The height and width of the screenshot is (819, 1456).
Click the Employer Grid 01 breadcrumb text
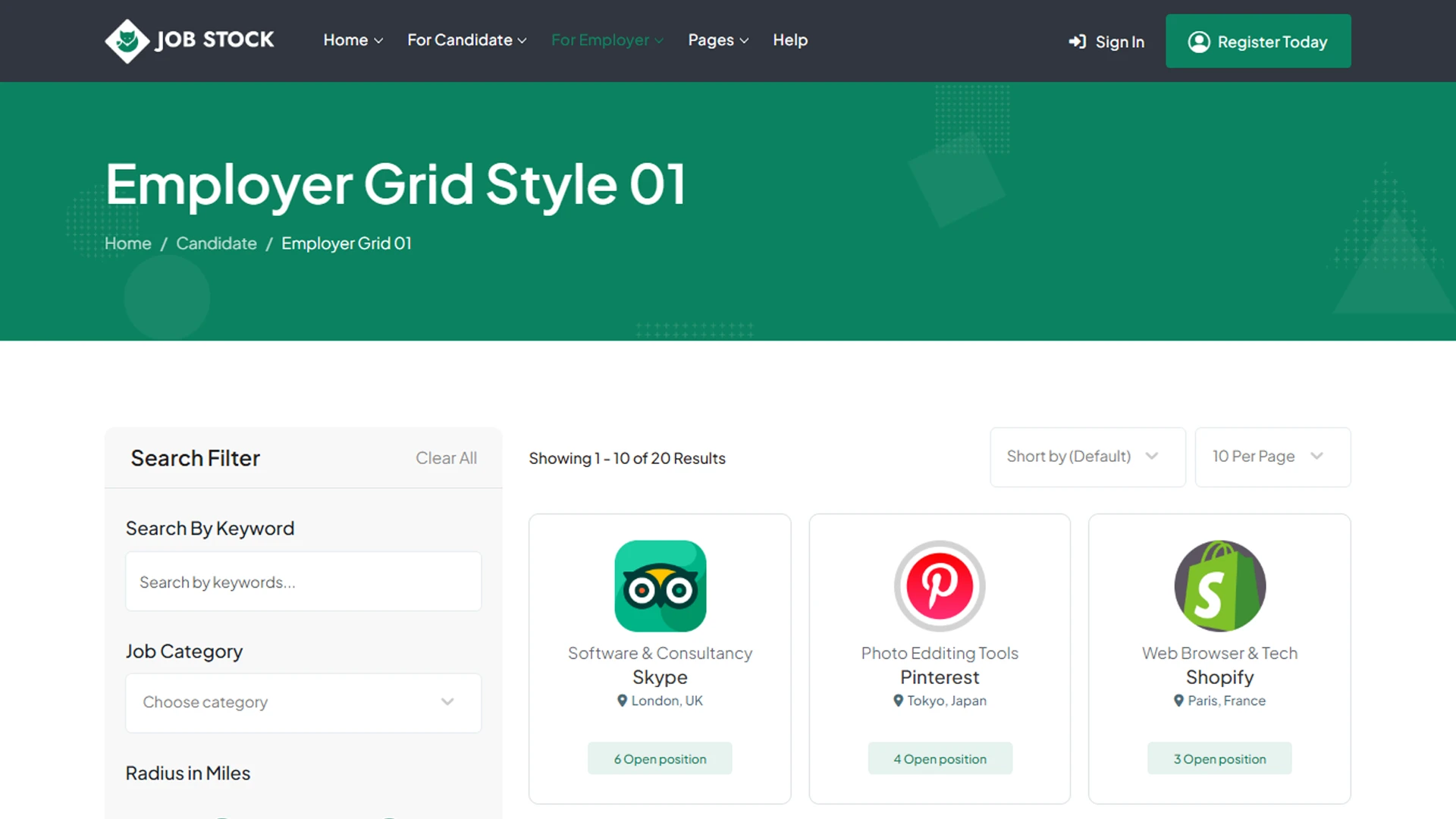pyautogui.click(x=347, y=243)
